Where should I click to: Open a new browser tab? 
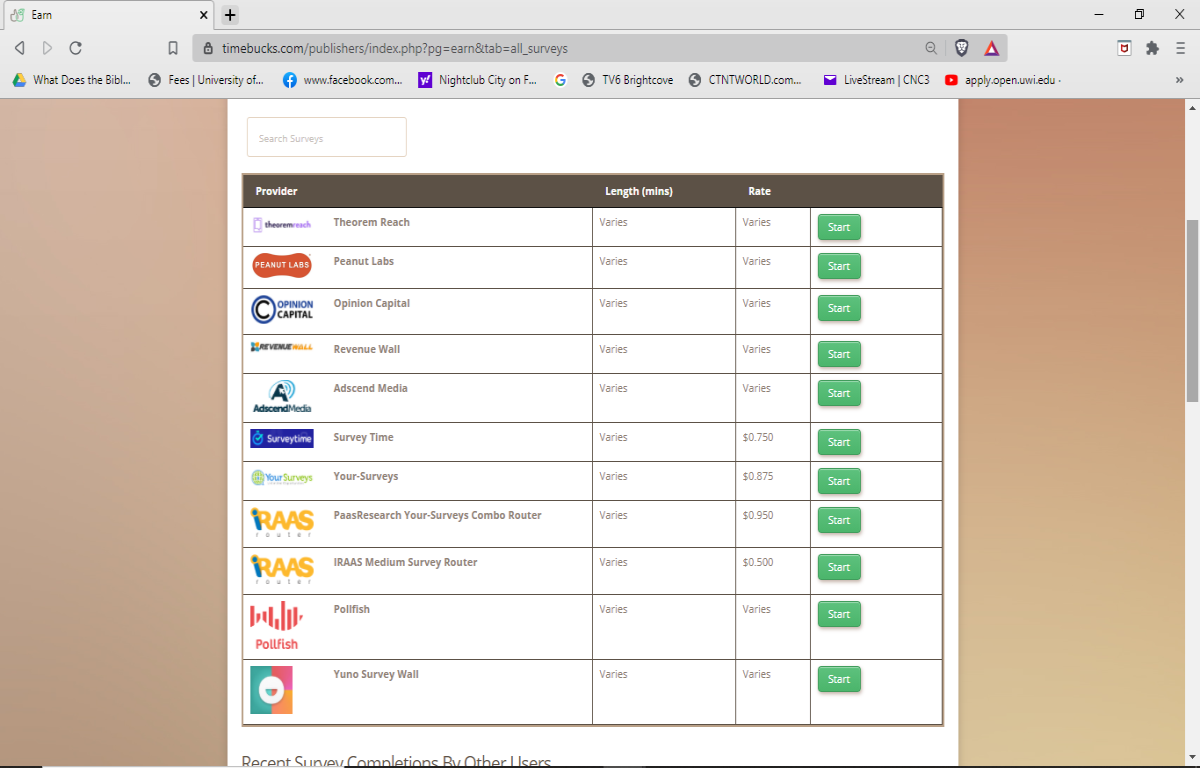click(230, 15)
